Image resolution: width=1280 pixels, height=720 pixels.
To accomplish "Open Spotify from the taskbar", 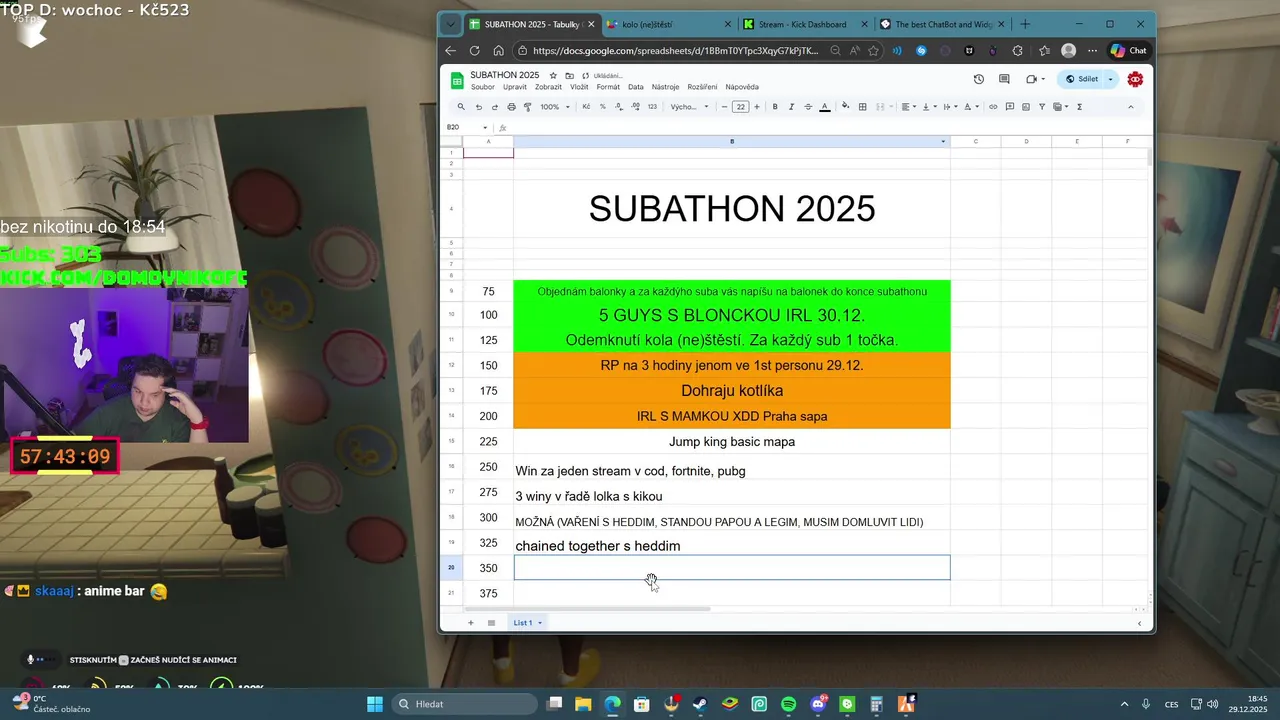I will pyautogui.click(x=789, y=704).
